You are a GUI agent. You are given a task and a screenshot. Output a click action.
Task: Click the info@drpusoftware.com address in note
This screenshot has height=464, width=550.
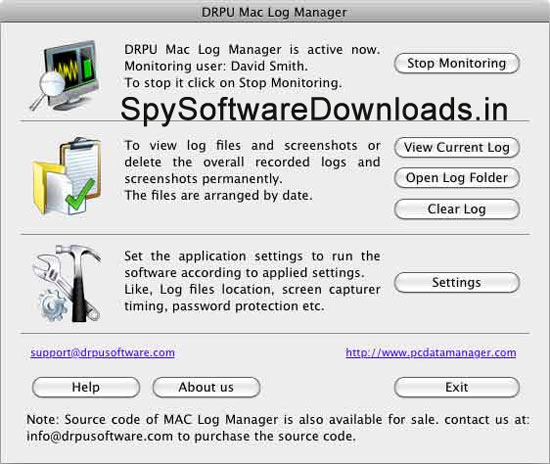click(100, 436)
